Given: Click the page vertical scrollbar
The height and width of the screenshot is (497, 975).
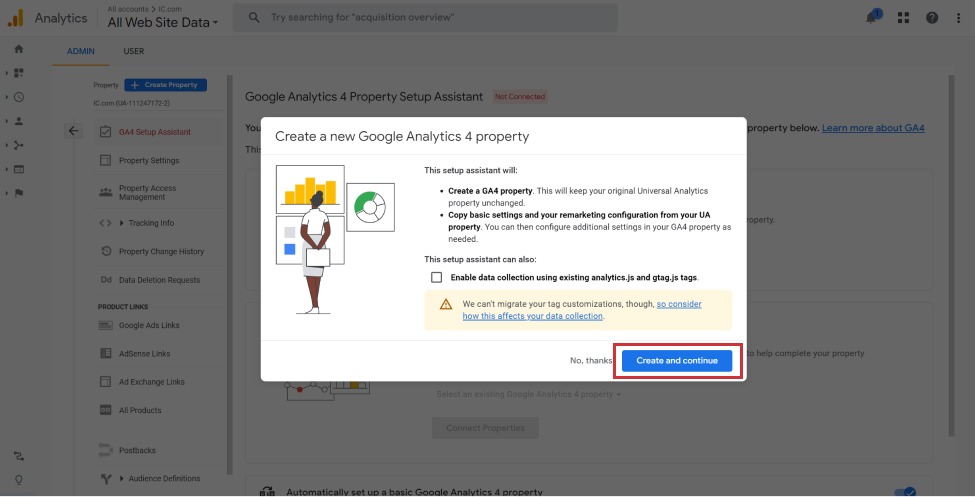Looking at the screenshot, I should (951, 255).
